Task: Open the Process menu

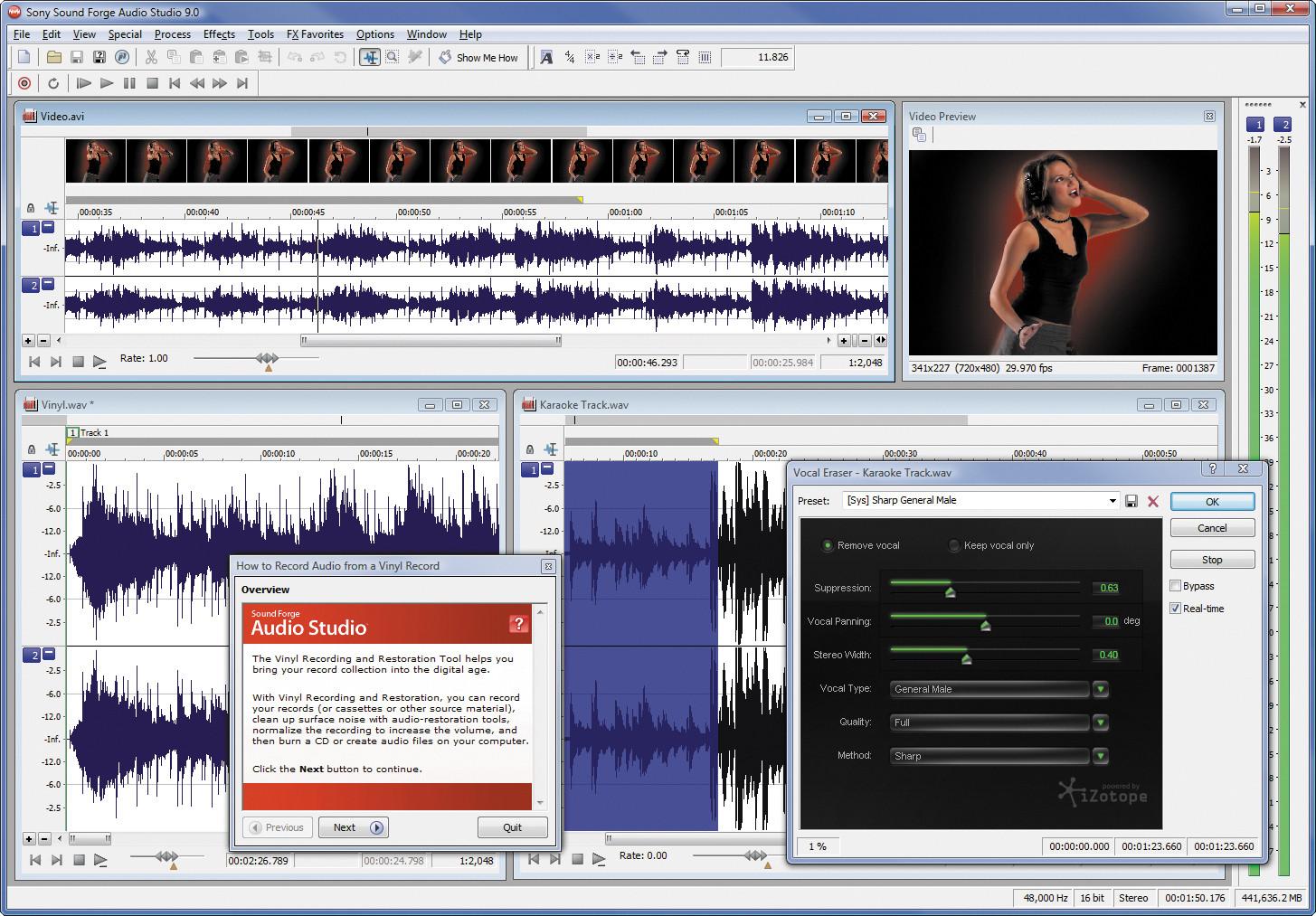Action: (172, 34)
